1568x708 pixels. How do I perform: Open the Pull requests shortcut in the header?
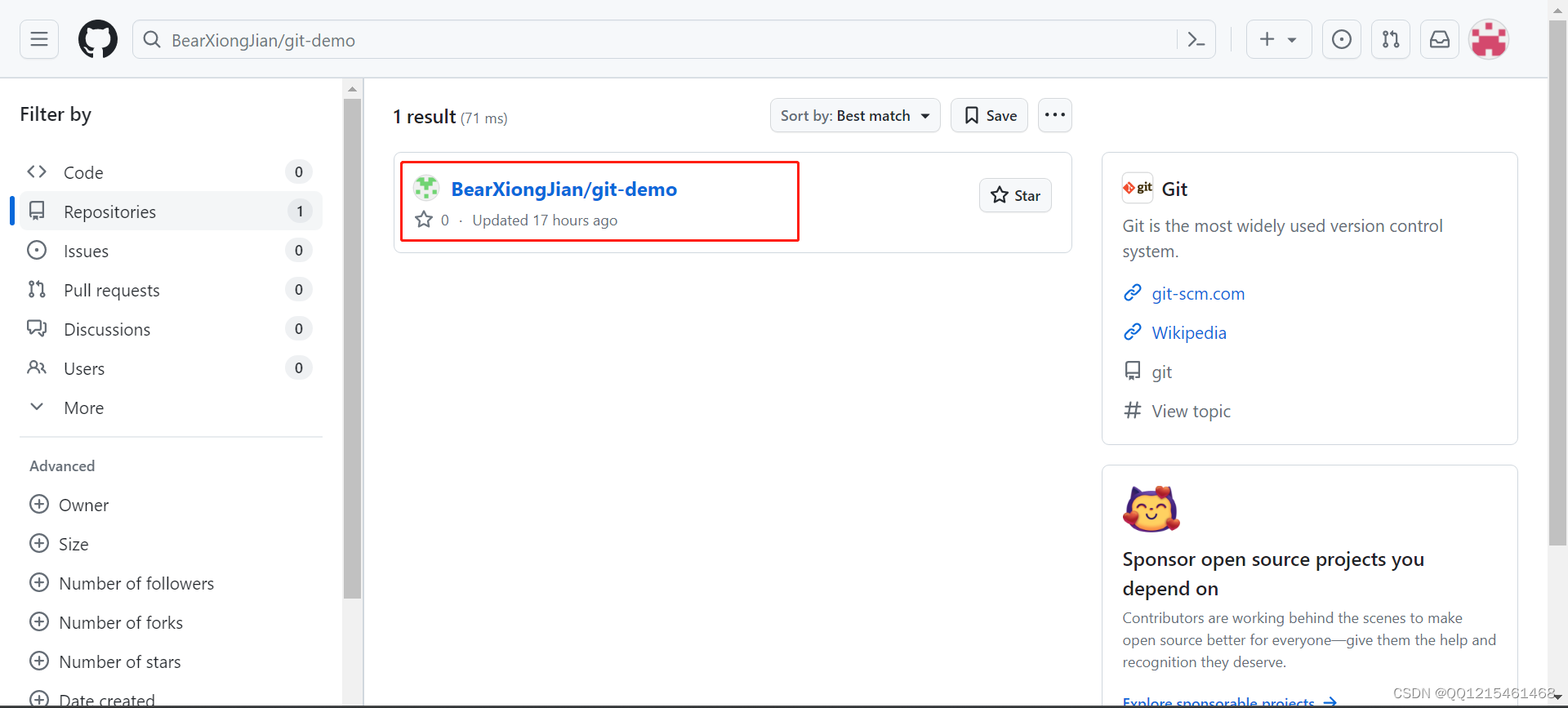(1390, 39)
